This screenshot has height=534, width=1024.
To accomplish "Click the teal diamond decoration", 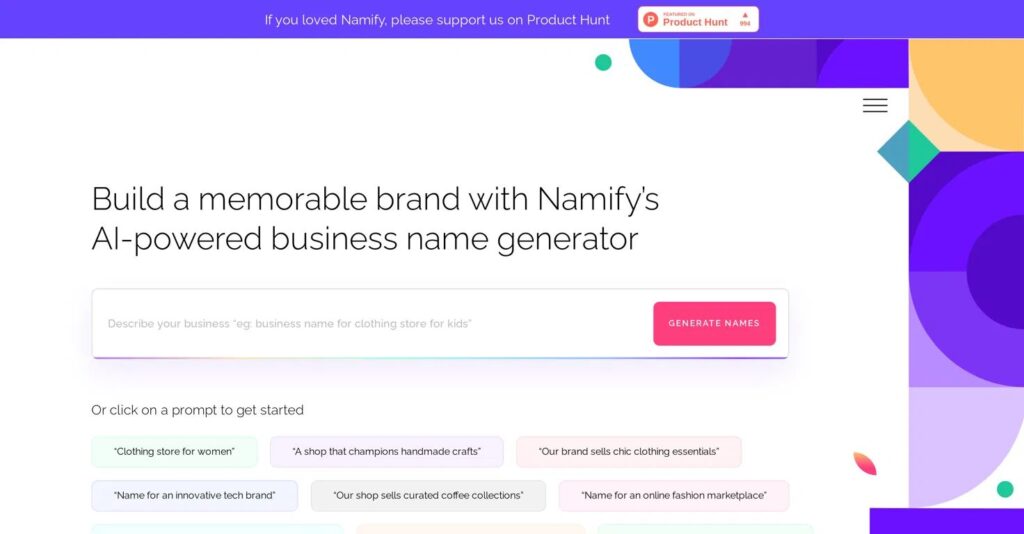I will point(908,152).
